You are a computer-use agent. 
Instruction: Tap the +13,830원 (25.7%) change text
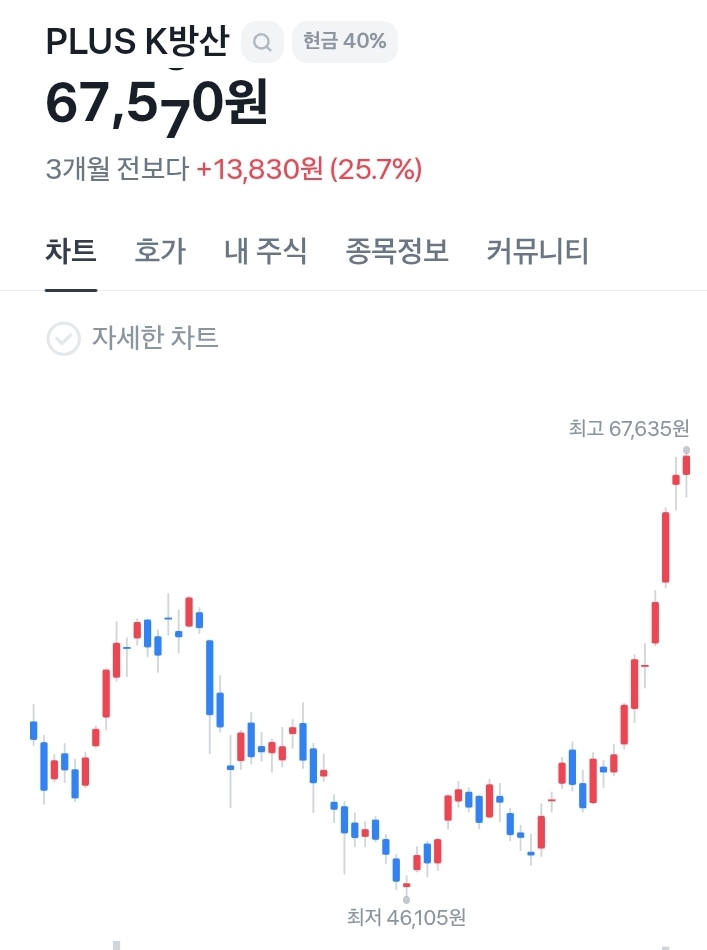309,168
